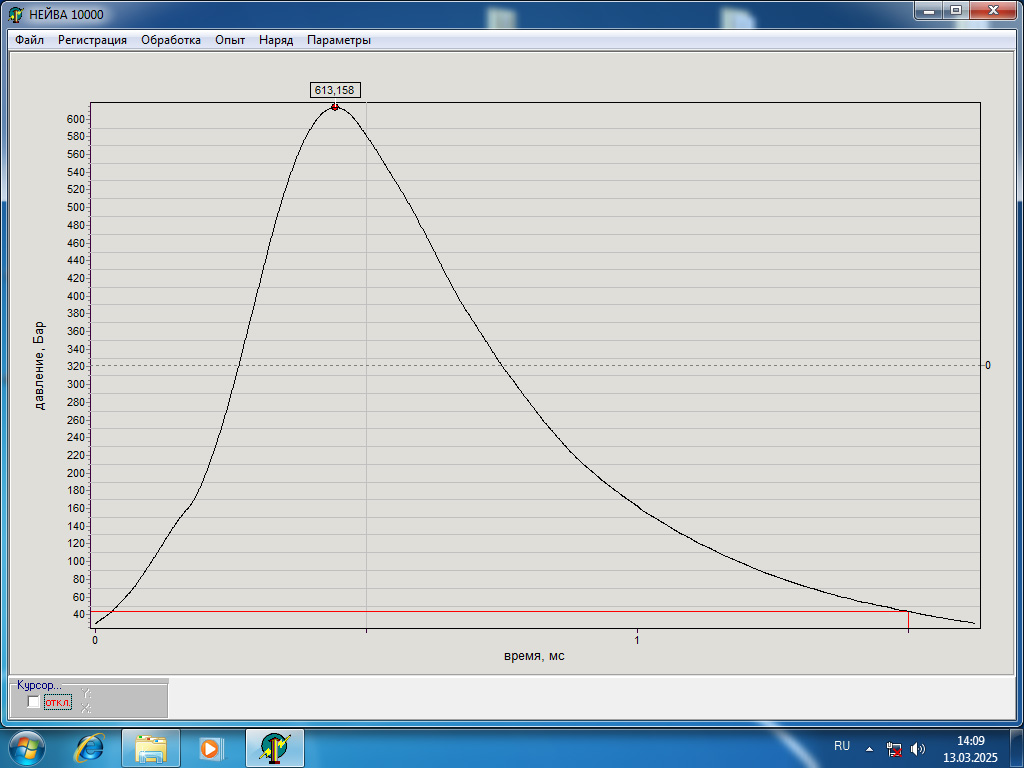Open the Наряд menu
The image size is (1029, 774).
tap(276, 40)
